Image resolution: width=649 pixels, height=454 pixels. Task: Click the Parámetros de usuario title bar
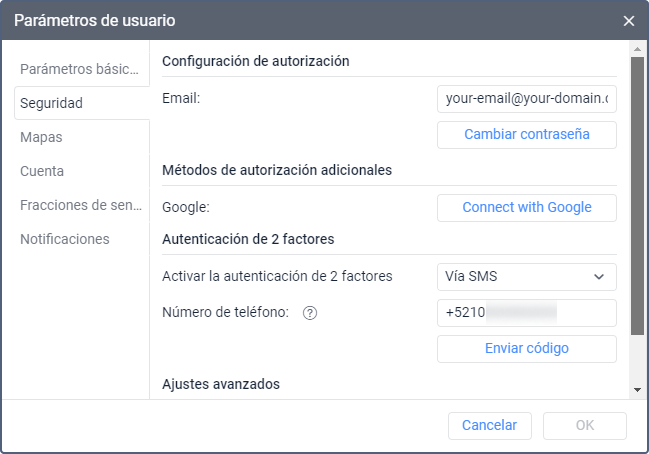300,21
